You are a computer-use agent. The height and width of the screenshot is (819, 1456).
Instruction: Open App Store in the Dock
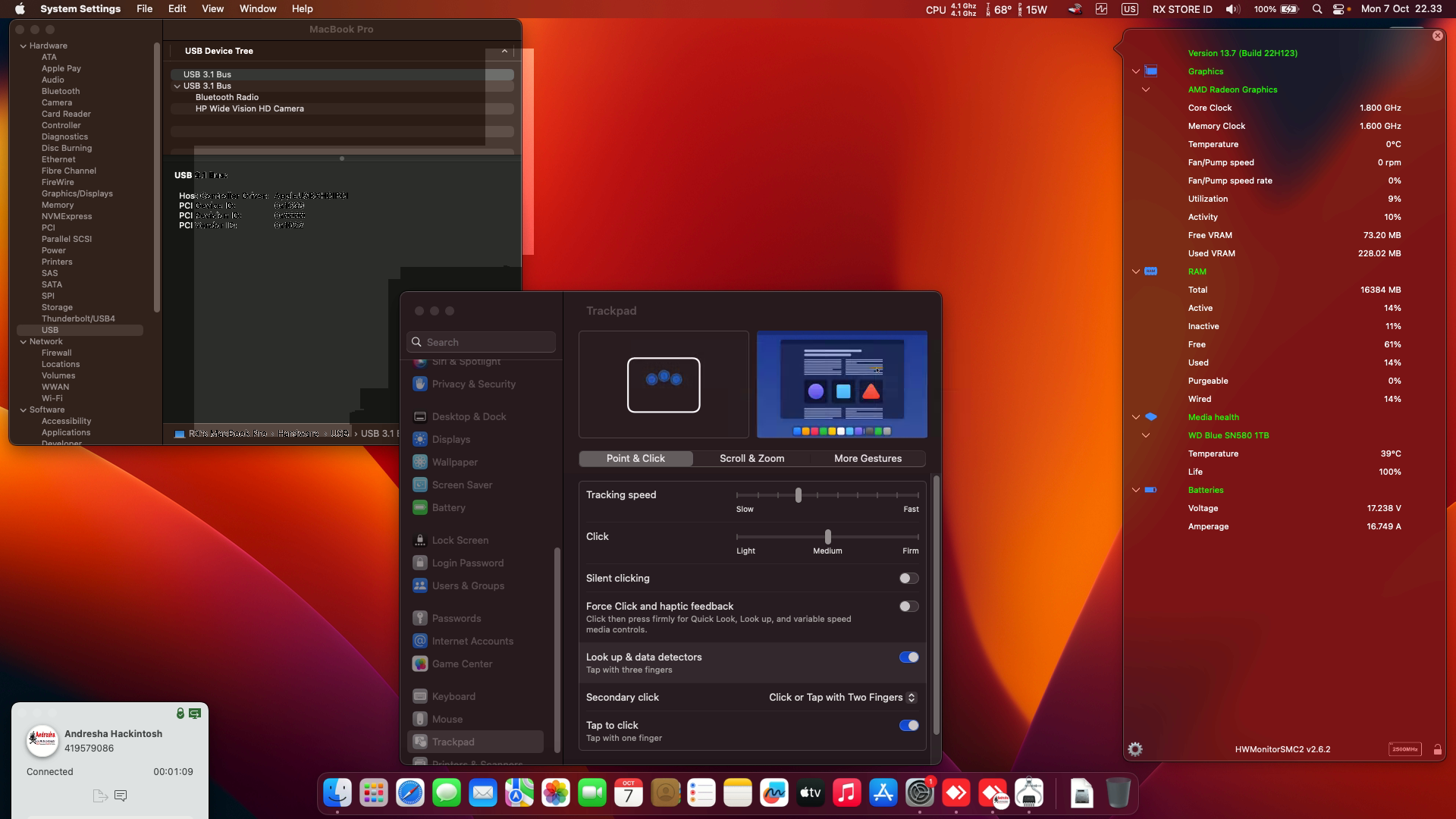point(883,793)
